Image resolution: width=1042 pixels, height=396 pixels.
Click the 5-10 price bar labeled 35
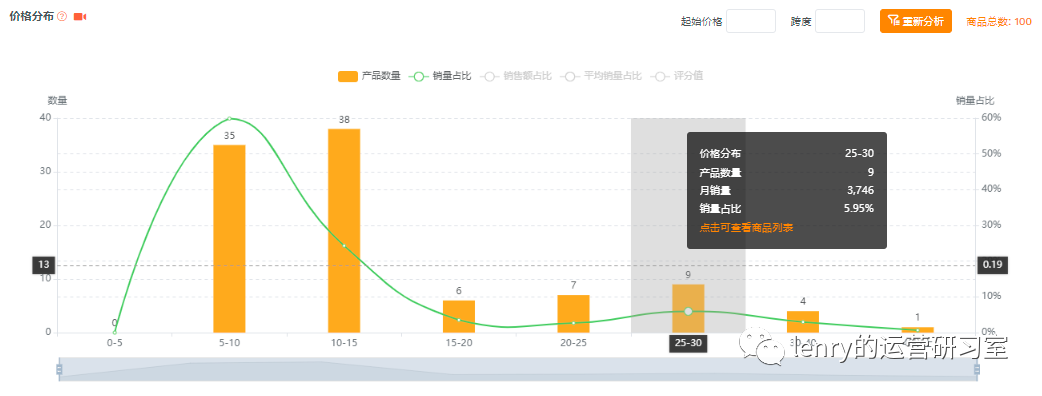coord(229,239)
